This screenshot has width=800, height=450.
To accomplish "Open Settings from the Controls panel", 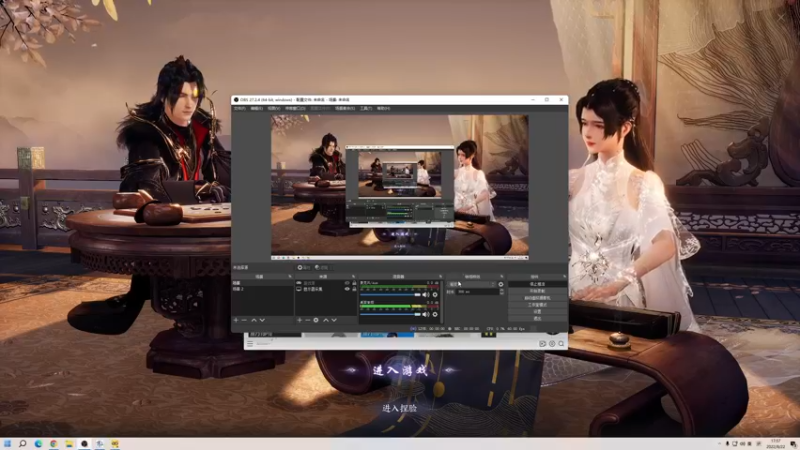I will point(537,311).
